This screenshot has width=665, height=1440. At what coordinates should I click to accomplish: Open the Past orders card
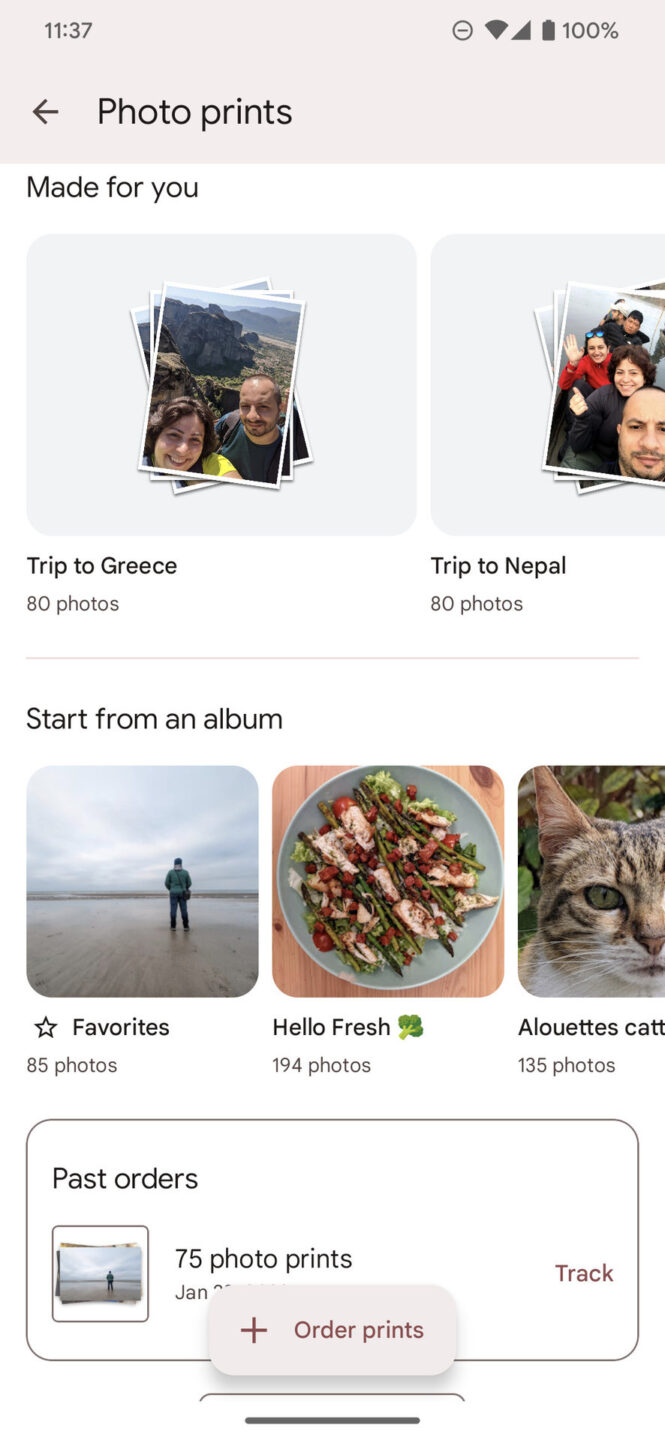[124, 1178]
